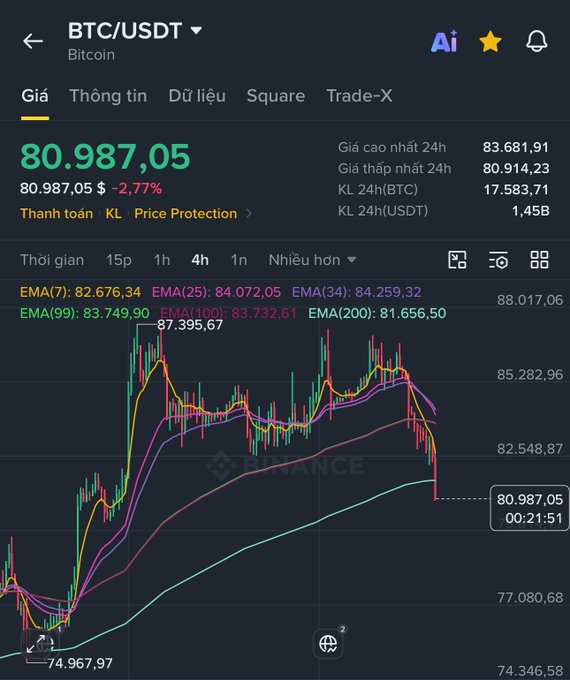This screenshot has height=680, width=570.
Task: Tap the 24h low value 80.914,23
Action: point(516,168)
